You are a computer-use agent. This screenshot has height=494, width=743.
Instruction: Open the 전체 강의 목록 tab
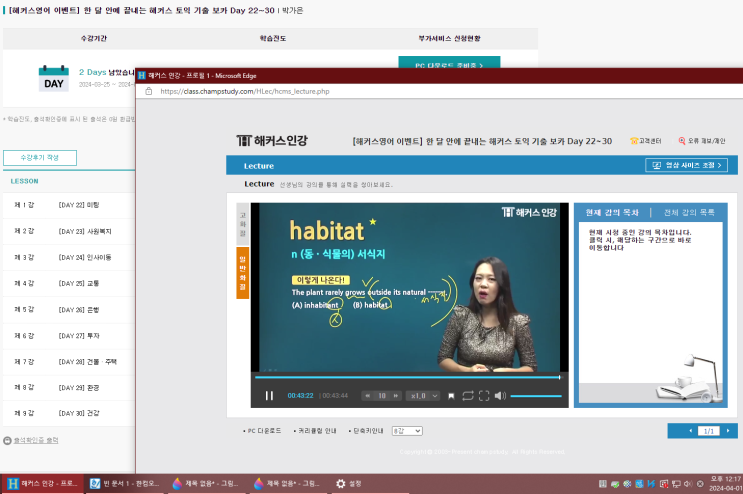[x=689, y=212]
